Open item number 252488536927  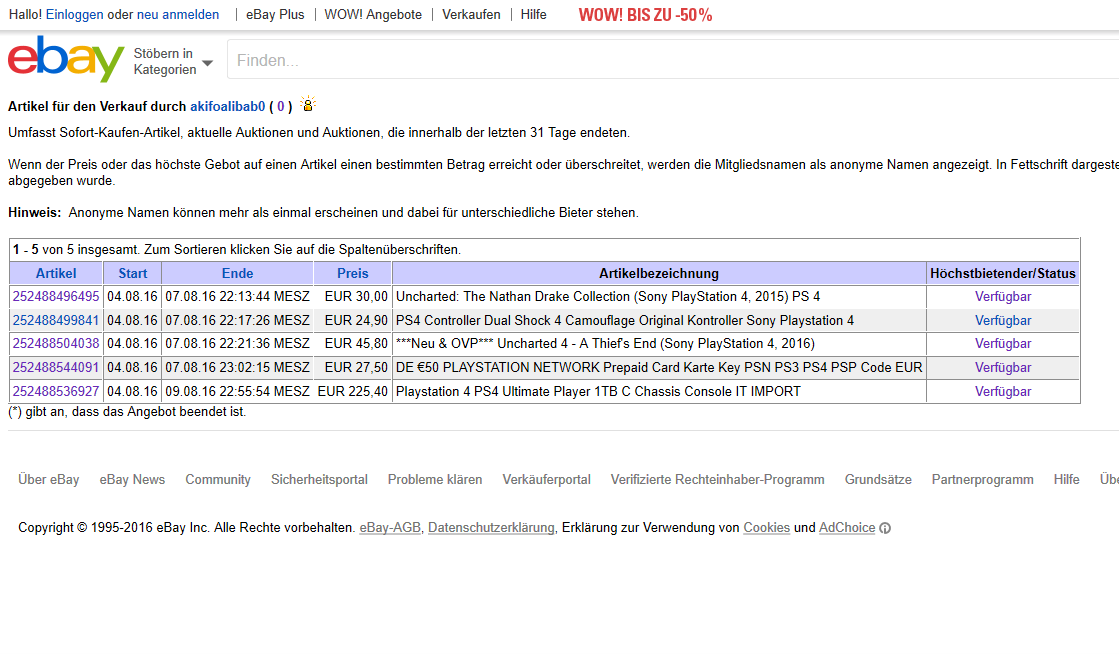click(x=56, y=391)
